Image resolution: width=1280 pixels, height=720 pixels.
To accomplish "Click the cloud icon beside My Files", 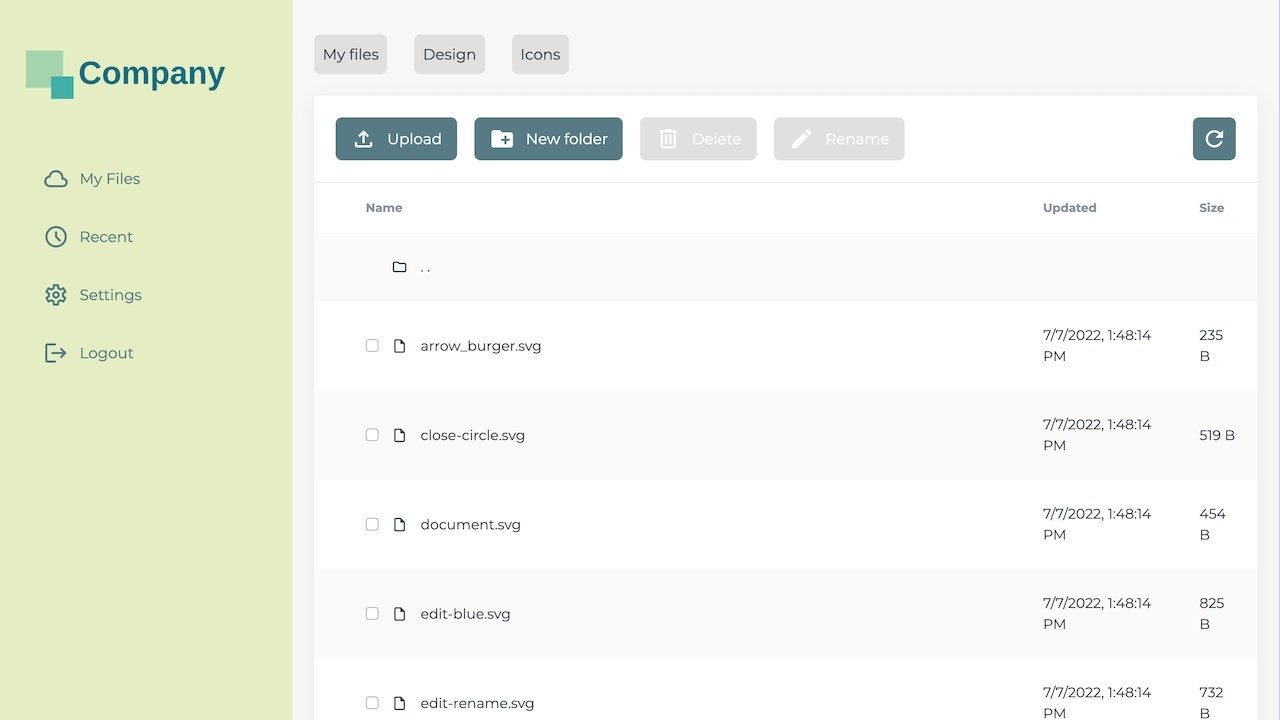I will (x=56, y=179).
